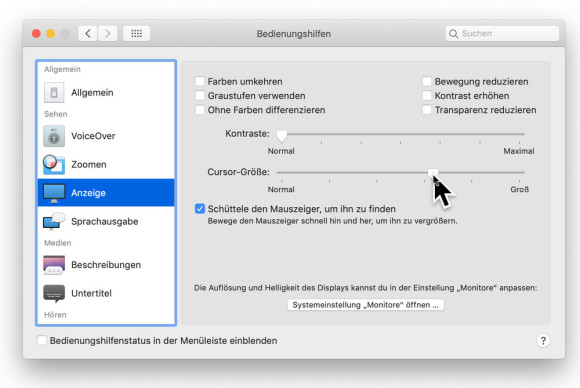The image size is (580, 388).
Task: Click the magnifying glass search icon
Action: click(453, 34)
